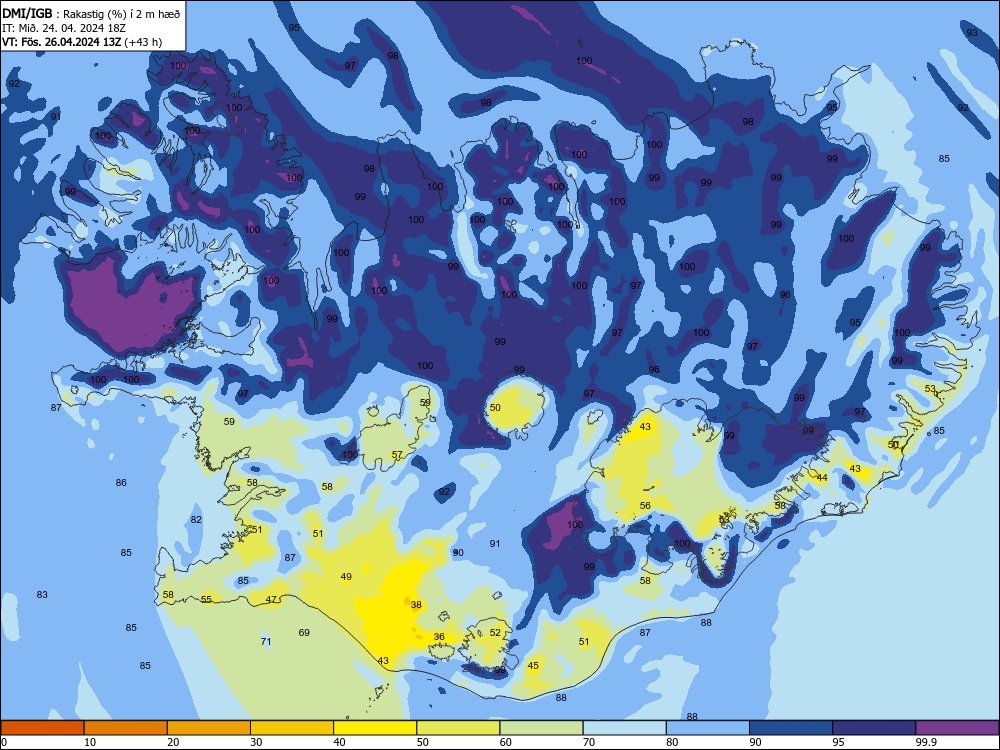Click the 'VT: Fös. 26.04.2024 13Z (+43 h)' line
The width and height of the screenshot is (1000, 750).
pyautogui.click(x=82, y=42)
